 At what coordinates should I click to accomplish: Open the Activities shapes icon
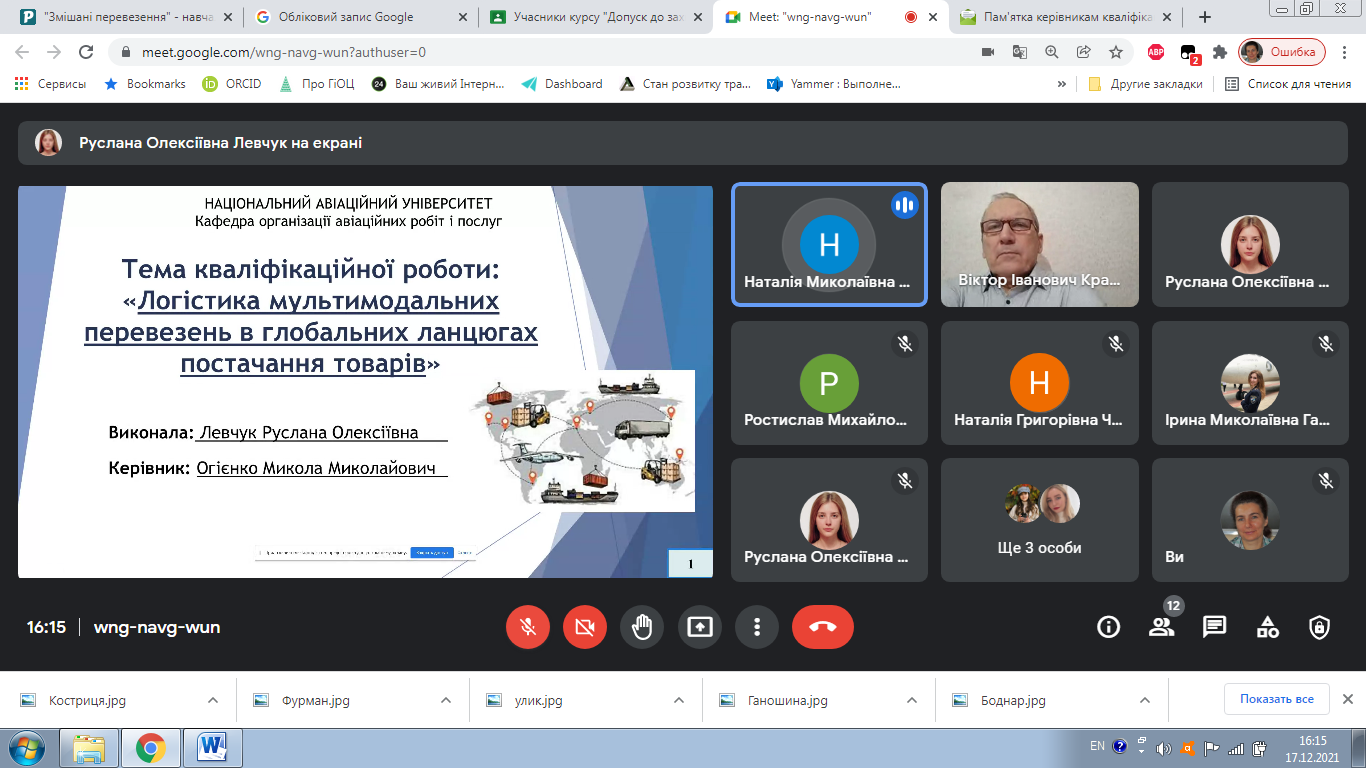coord(1267,627)
